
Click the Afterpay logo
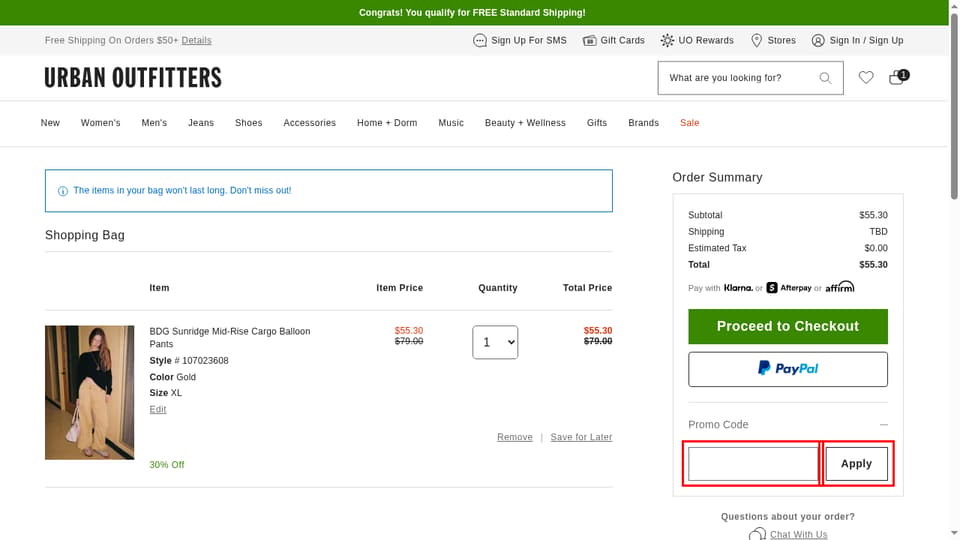[789, 288]
